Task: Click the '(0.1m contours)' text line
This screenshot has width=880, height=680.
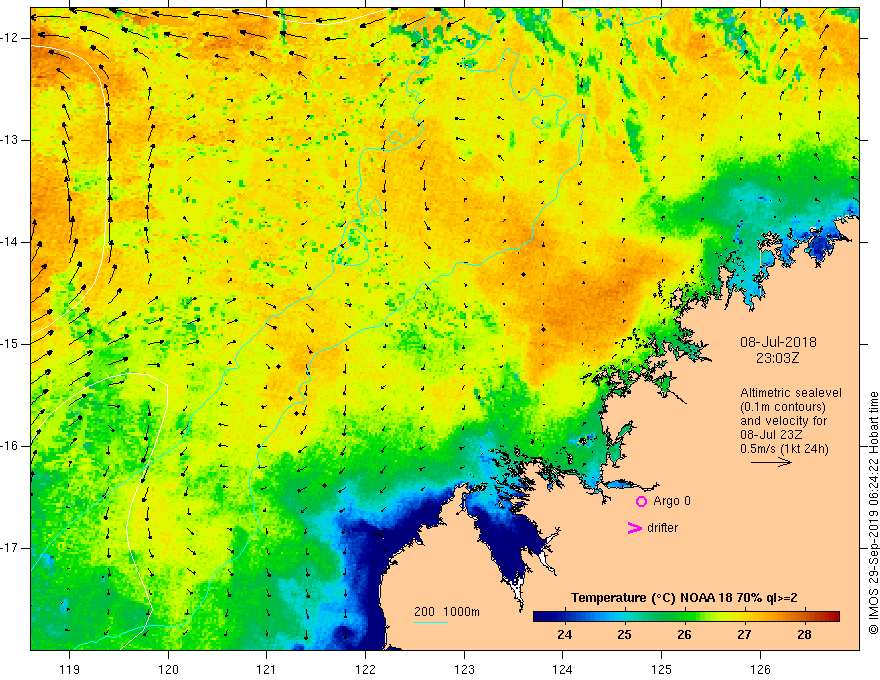Action: pyautogui.click(x=783, y=407)
